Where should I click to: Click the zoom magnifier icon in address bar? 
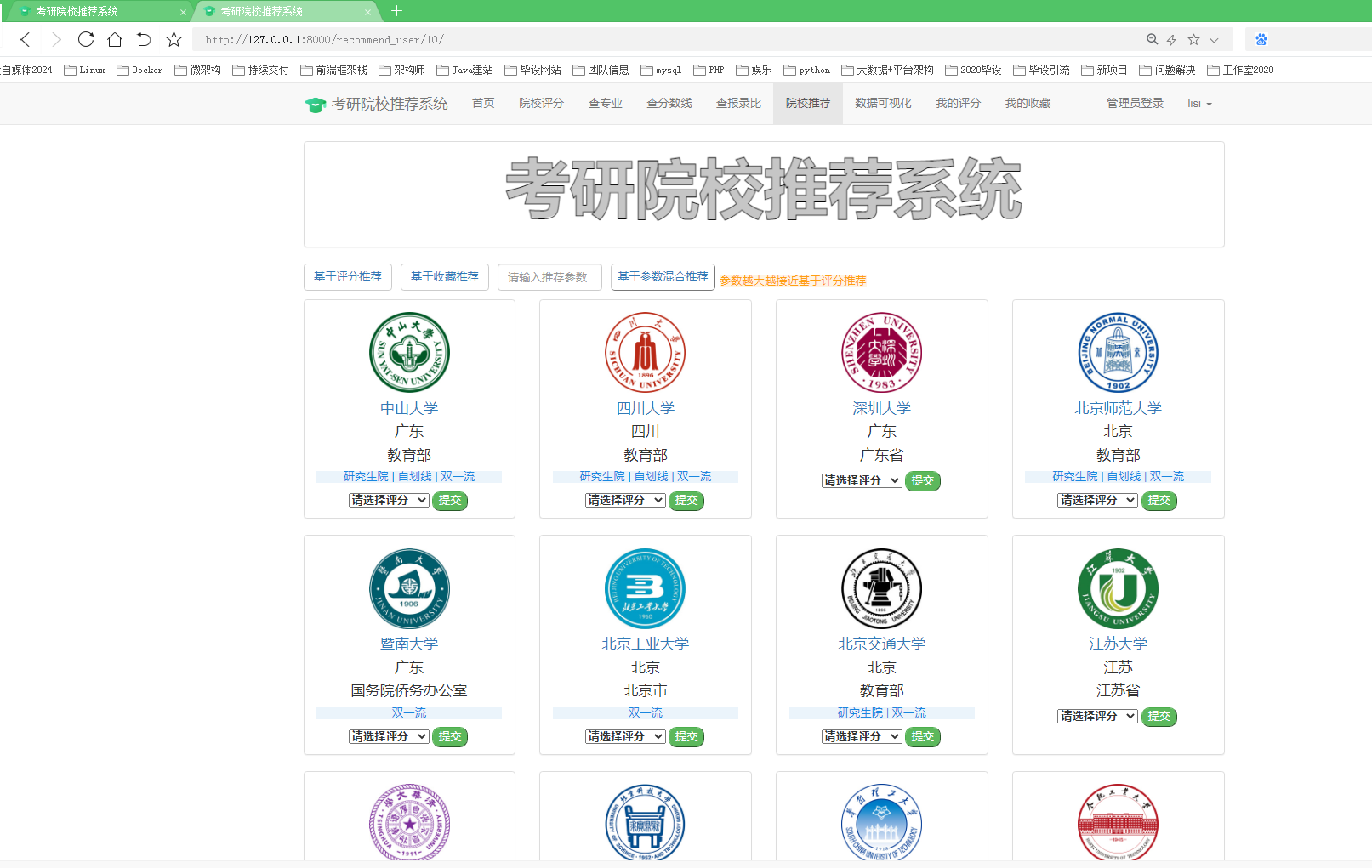[1152, 39]
